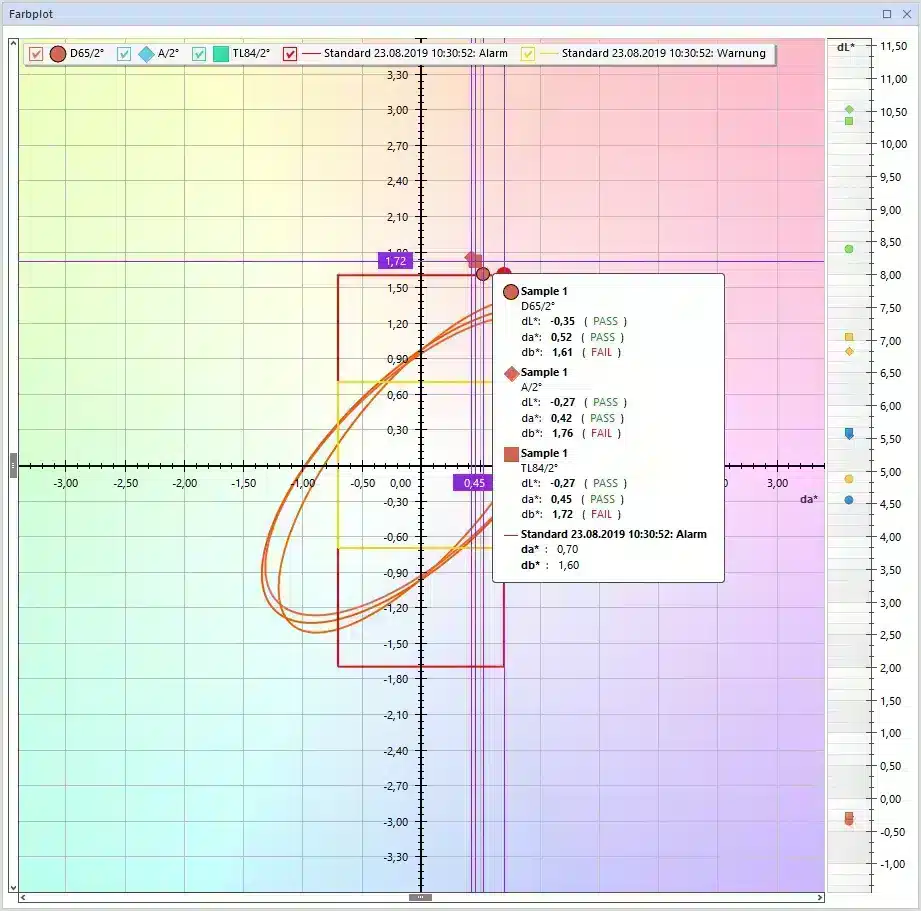The image size is (921, 911).
Task: Click the tooltip Alarm db* 1,60 value
Action: (569, 566)
